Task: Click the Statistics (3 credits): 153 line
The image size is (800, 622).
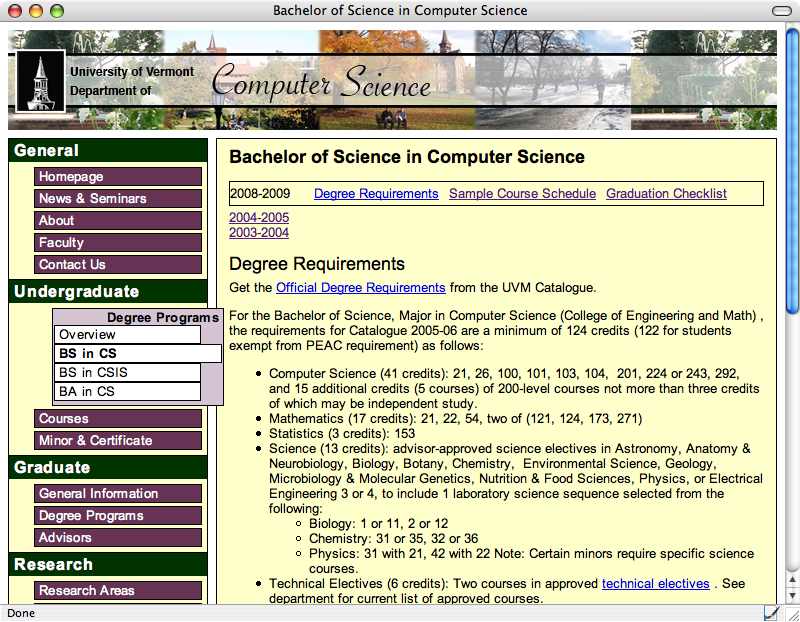Action: pos(342,434)
